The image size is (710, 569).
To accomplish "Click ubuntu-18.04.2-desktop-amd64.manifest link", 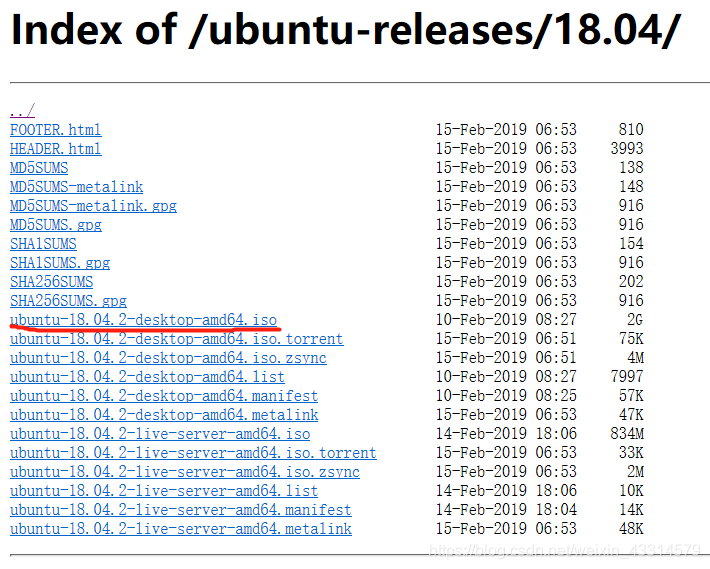I will click(164, 396).
